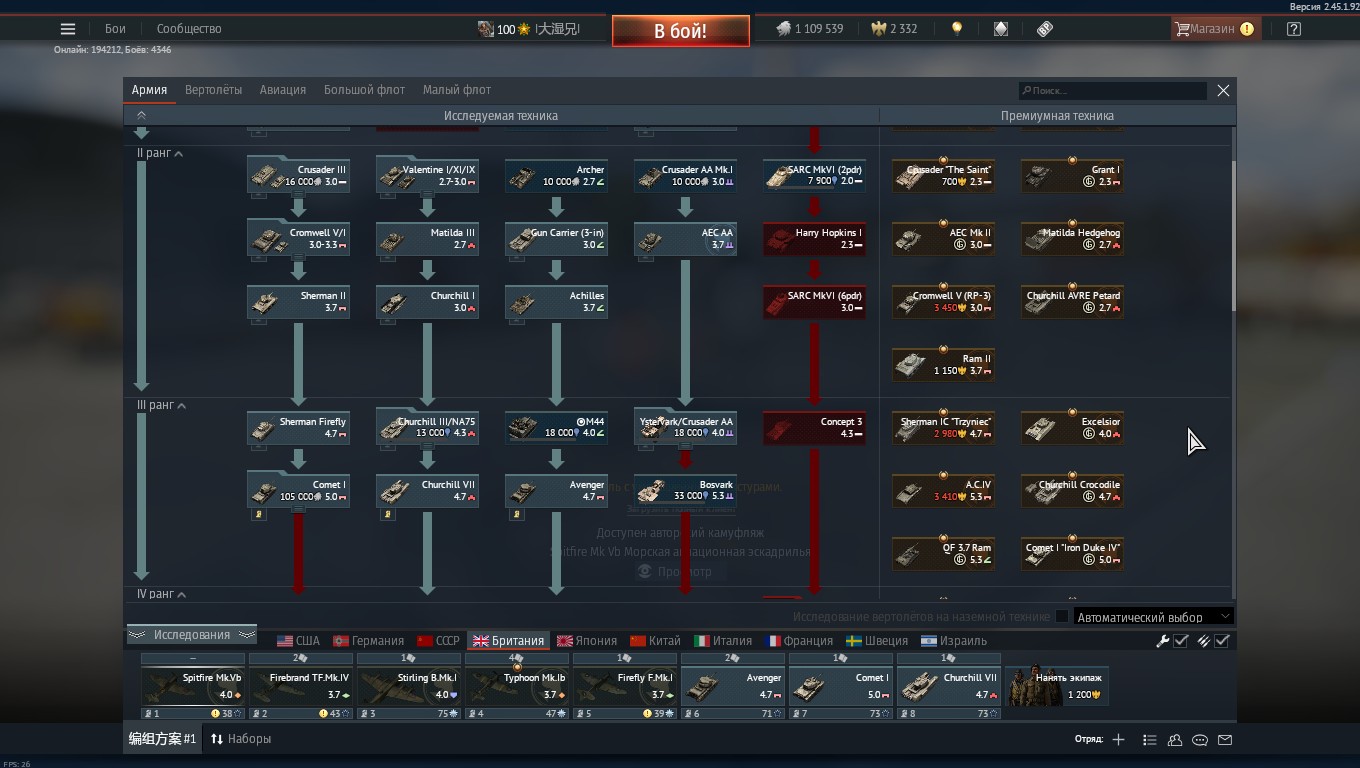Select the Sherman Firefly vehicle card

pos(298,428)
